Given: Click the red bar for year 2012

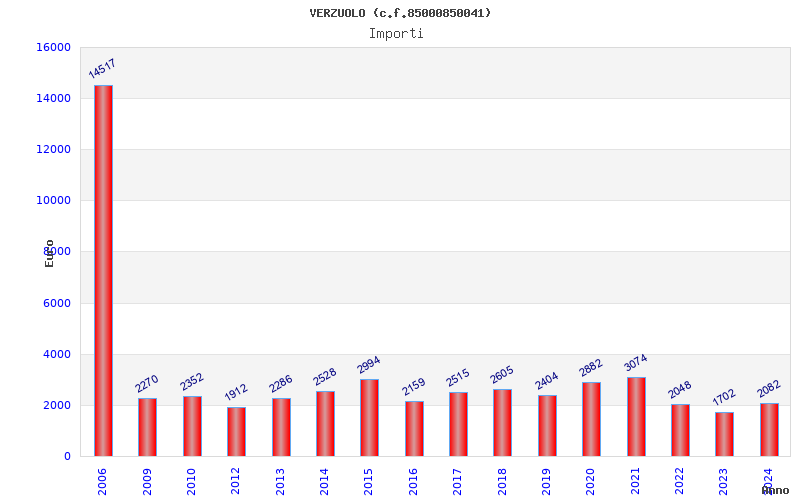Looking at the screenshot, I should point(236,432).
